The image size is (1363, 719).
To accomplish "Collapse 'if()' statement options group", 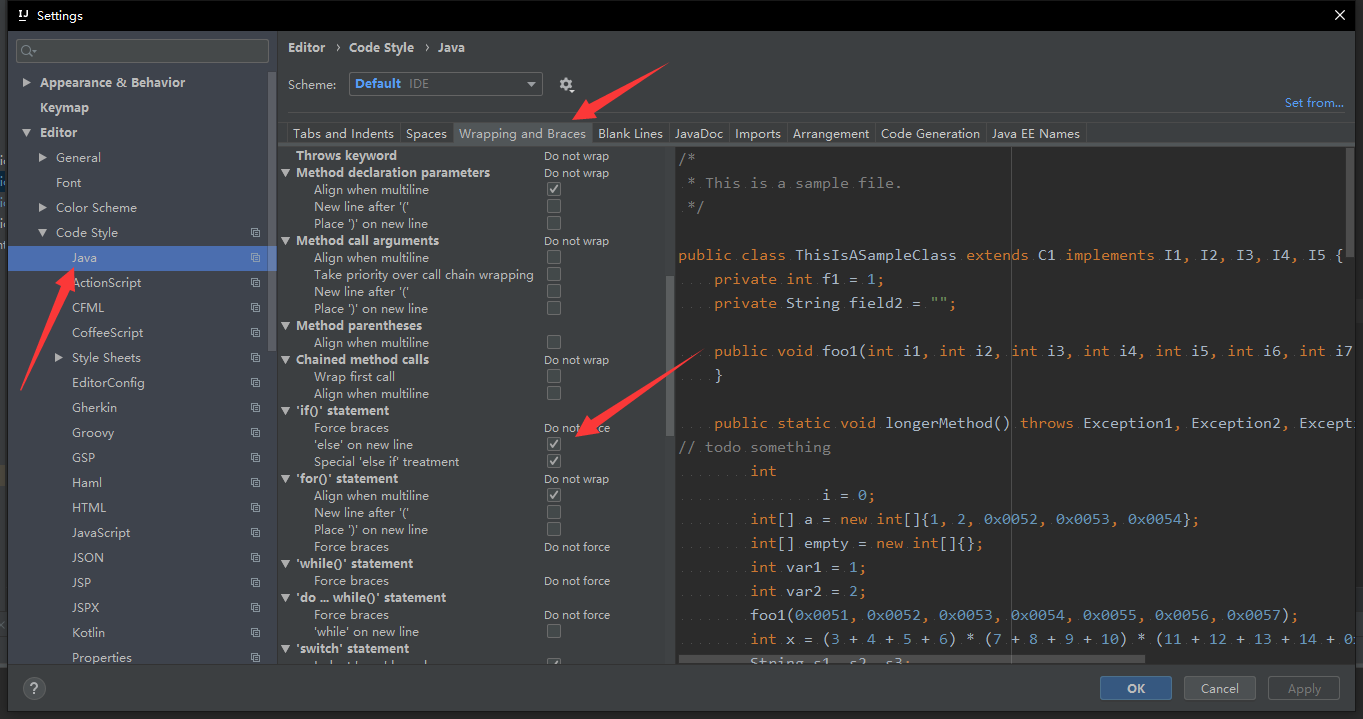I will click(287, 410).
